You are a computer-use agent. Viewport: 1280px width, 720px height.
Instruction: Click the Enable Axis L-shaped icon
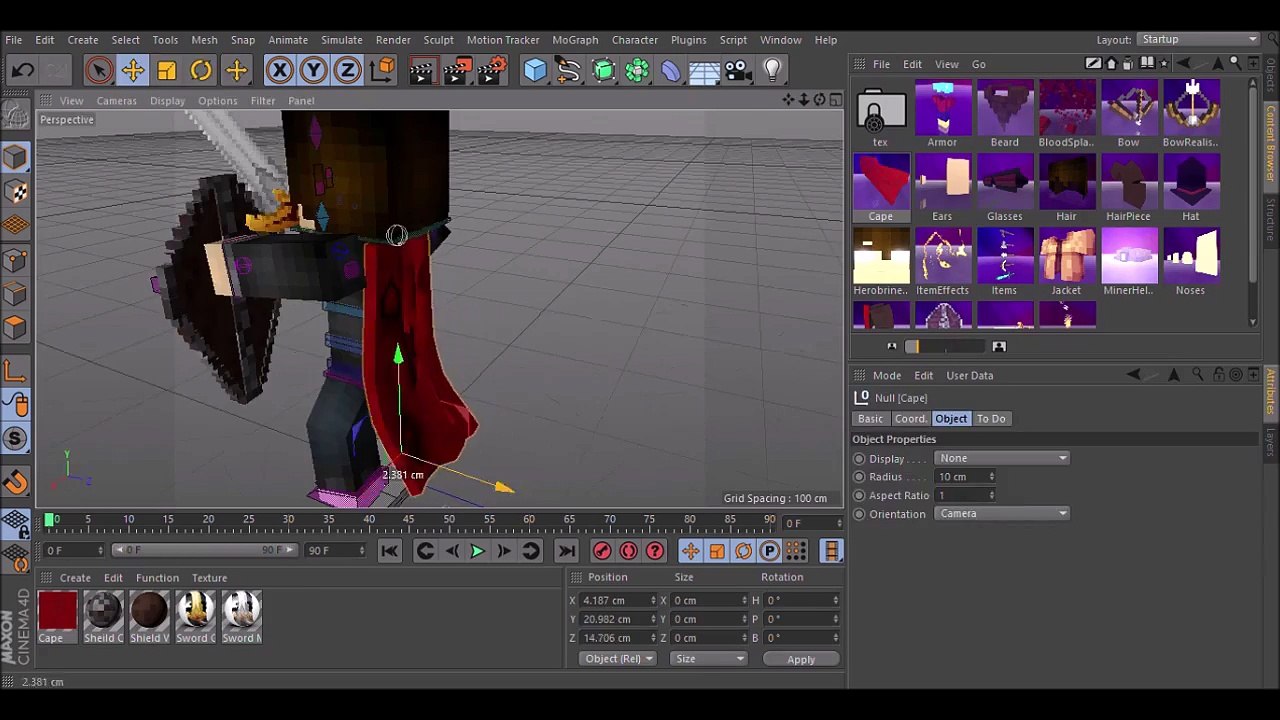(x=15, y=372)
